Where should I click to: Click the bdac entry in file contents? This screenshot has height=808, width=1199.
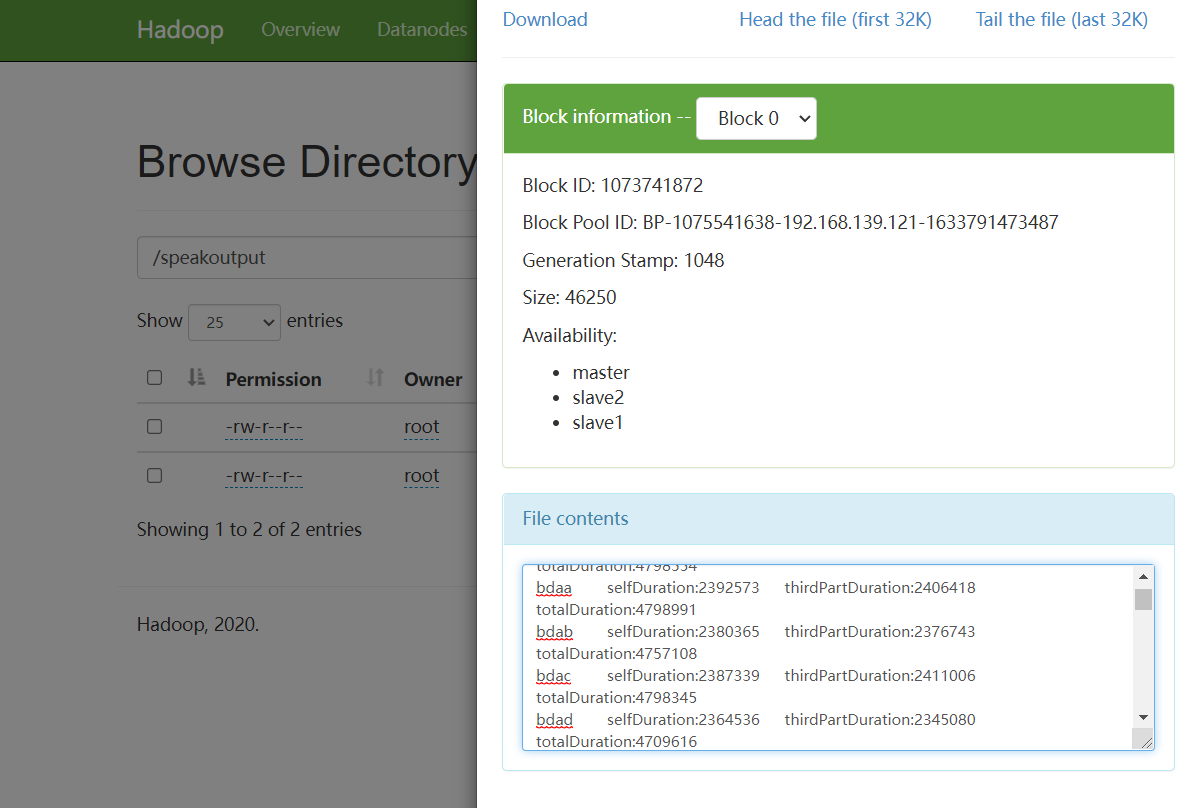point(553,676)
